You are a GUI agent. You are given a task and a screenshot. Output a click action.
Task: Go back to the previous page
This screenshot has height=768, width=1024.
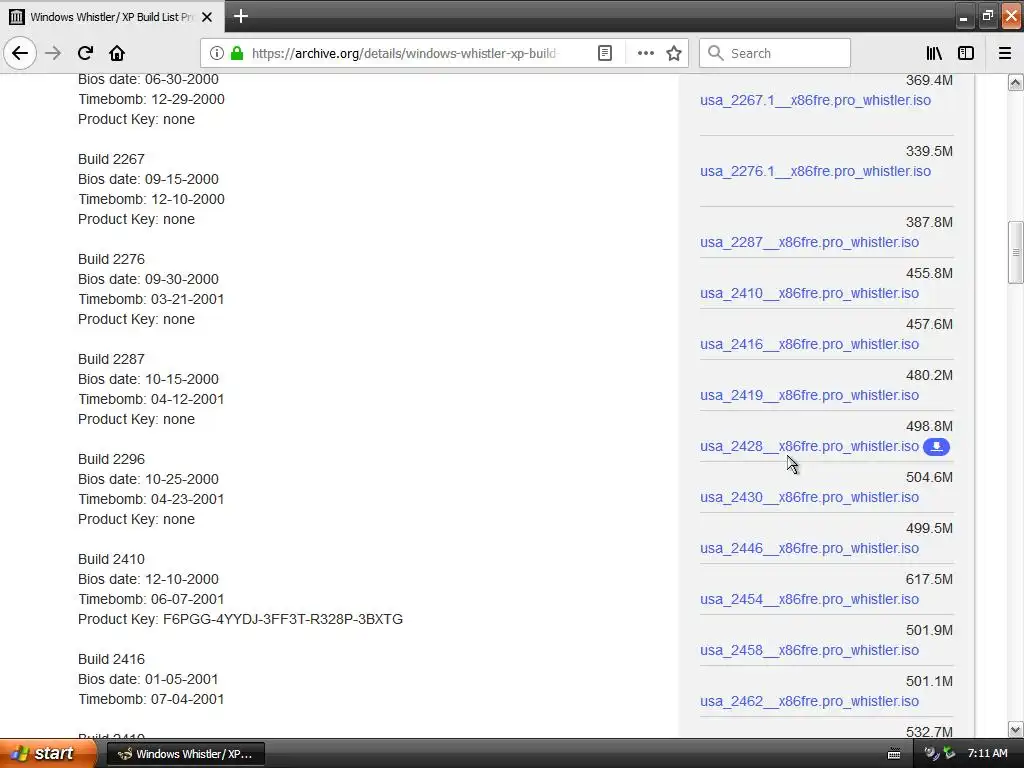coord(20,53)
